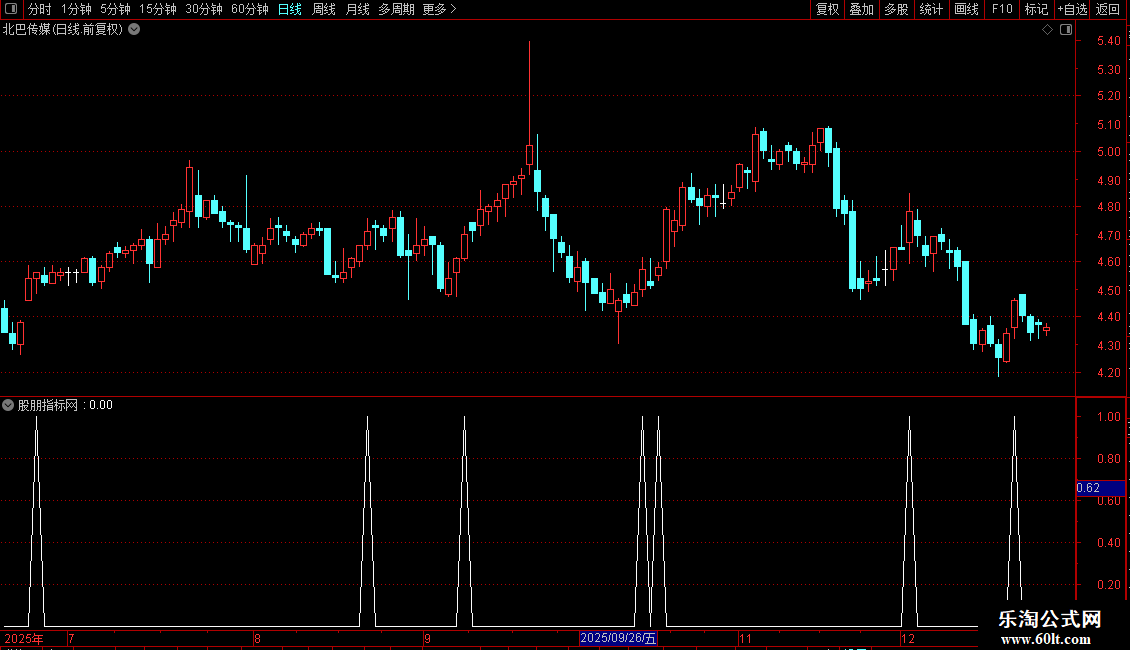This screenshot has width=1130, height=650.
Task: Click the 0.62 indicator value marker
Action: 1100,488
